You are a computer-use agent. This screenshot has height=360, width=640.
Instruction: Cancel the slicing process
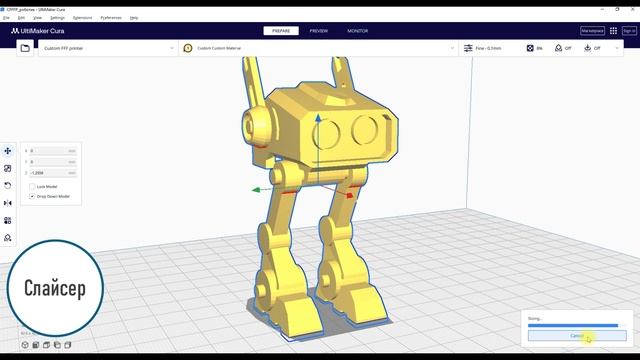pos(577,336)
